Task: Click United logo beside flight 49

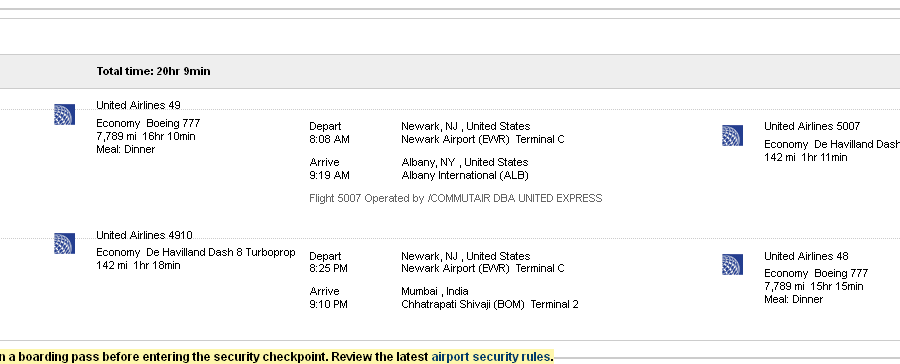Action: click(x=64, y=114)
